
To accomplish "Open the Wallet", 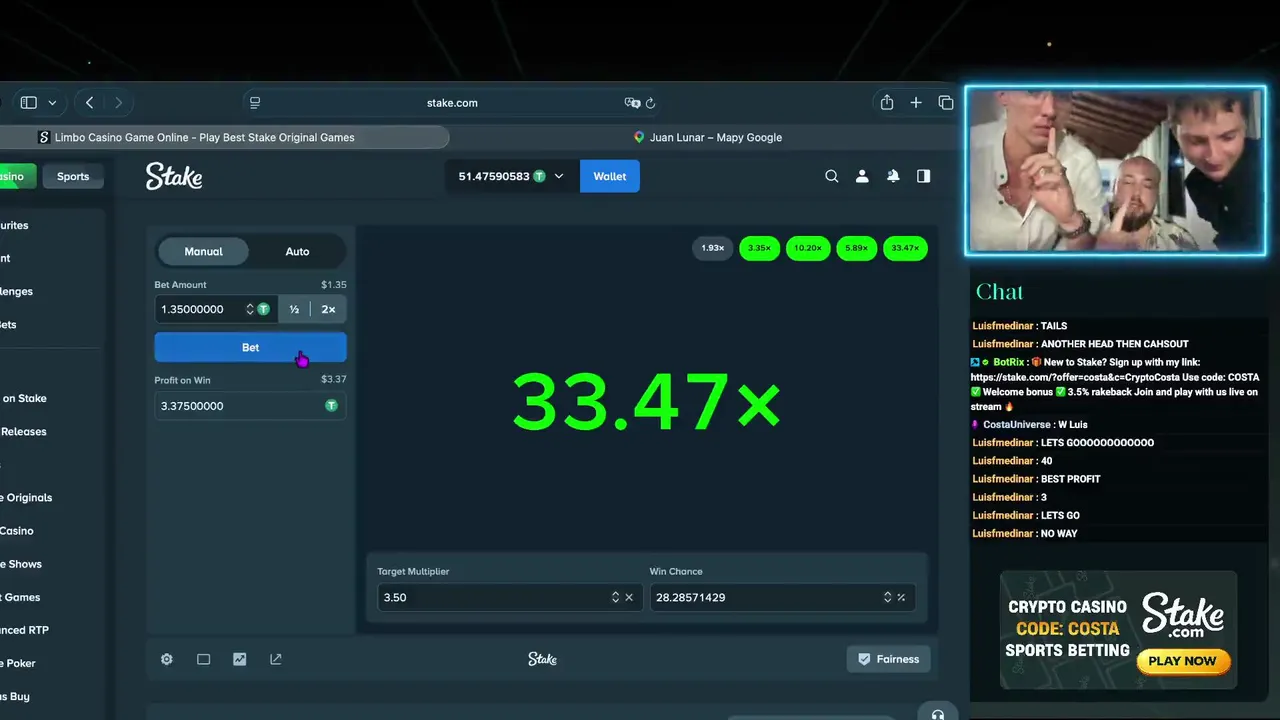I will (610, 176).
